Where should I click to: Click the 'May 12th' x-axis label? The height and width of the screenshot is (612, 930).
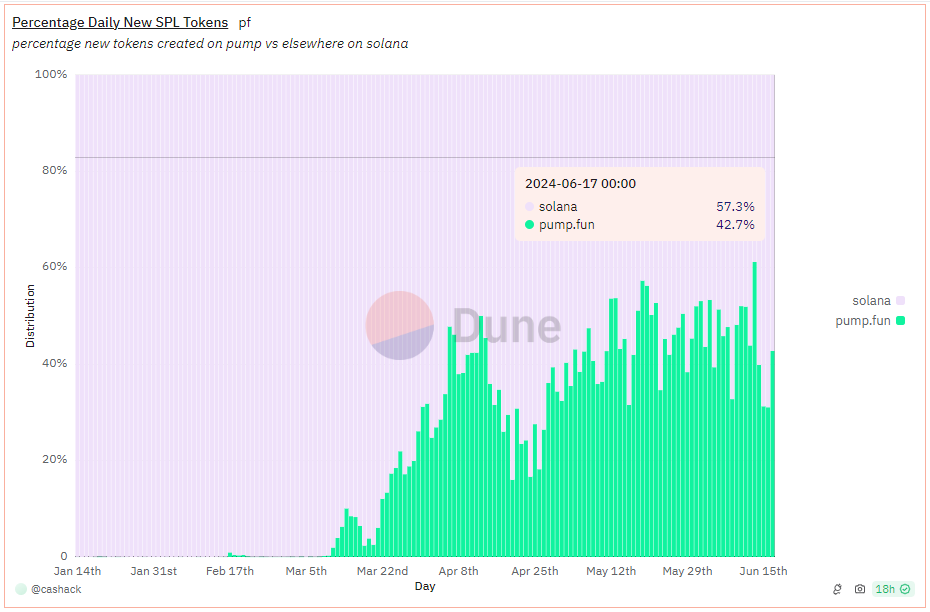point(611,571)
